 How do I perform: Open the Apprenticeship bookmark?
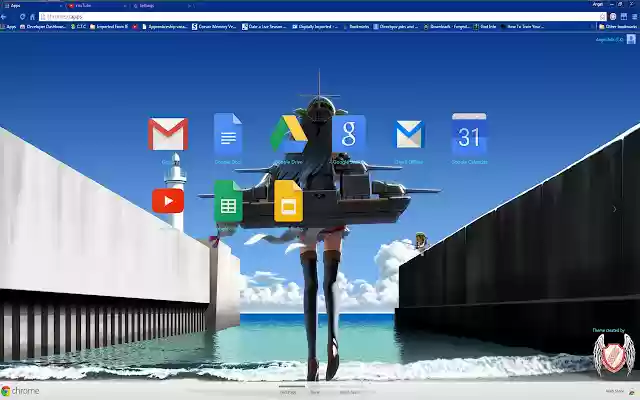coord(164,27)
